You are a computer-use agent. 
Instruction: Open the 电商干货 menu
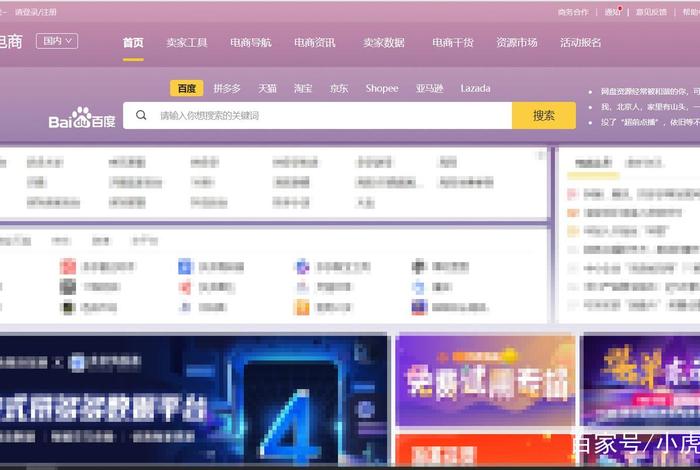[453, 43]
